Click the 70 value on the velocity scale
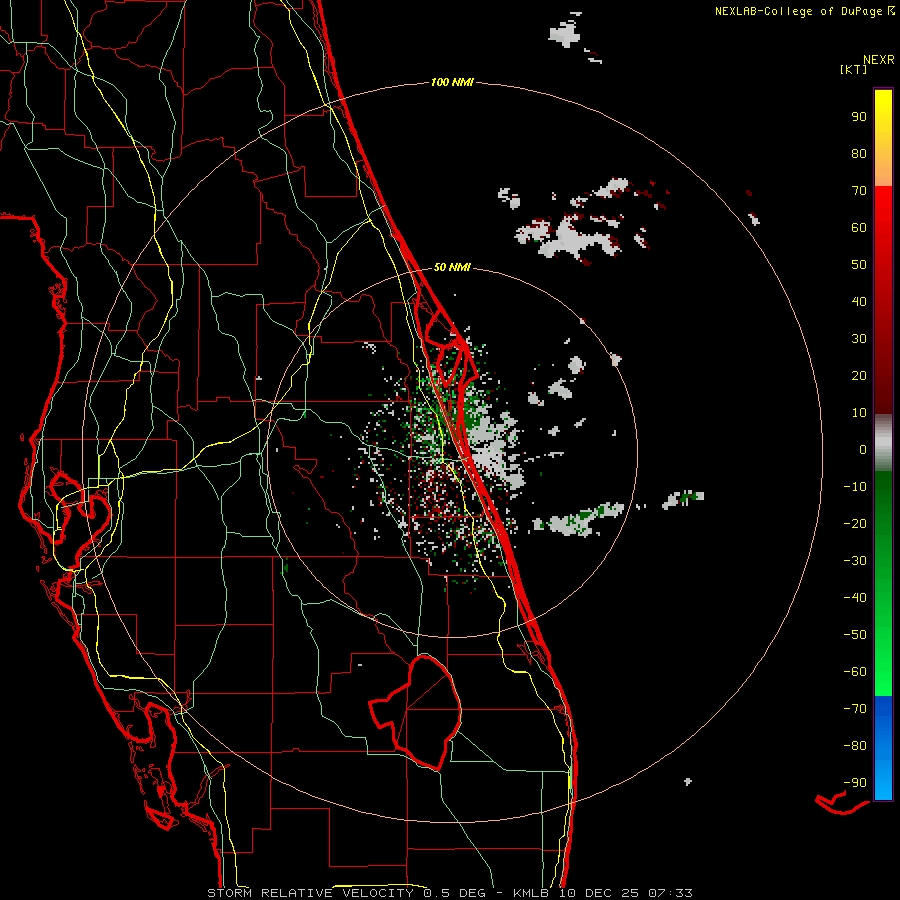The image size is (900, 900). [859, 191]
